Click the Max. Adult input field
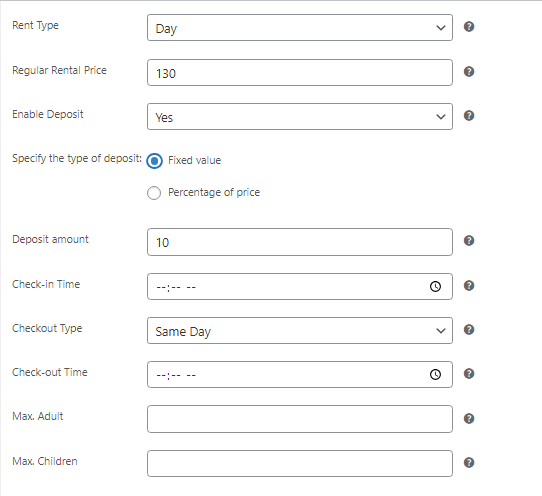 click(300, 419)
